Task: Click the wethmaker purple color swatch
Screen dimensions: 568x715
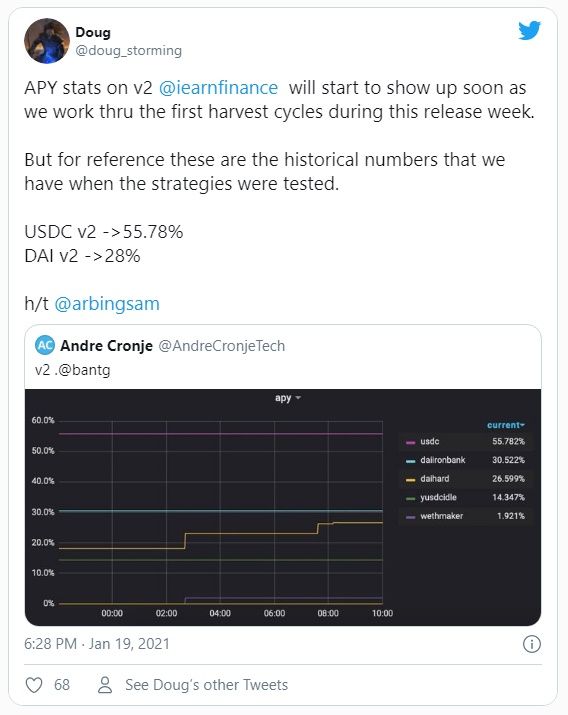Action: 411,517
